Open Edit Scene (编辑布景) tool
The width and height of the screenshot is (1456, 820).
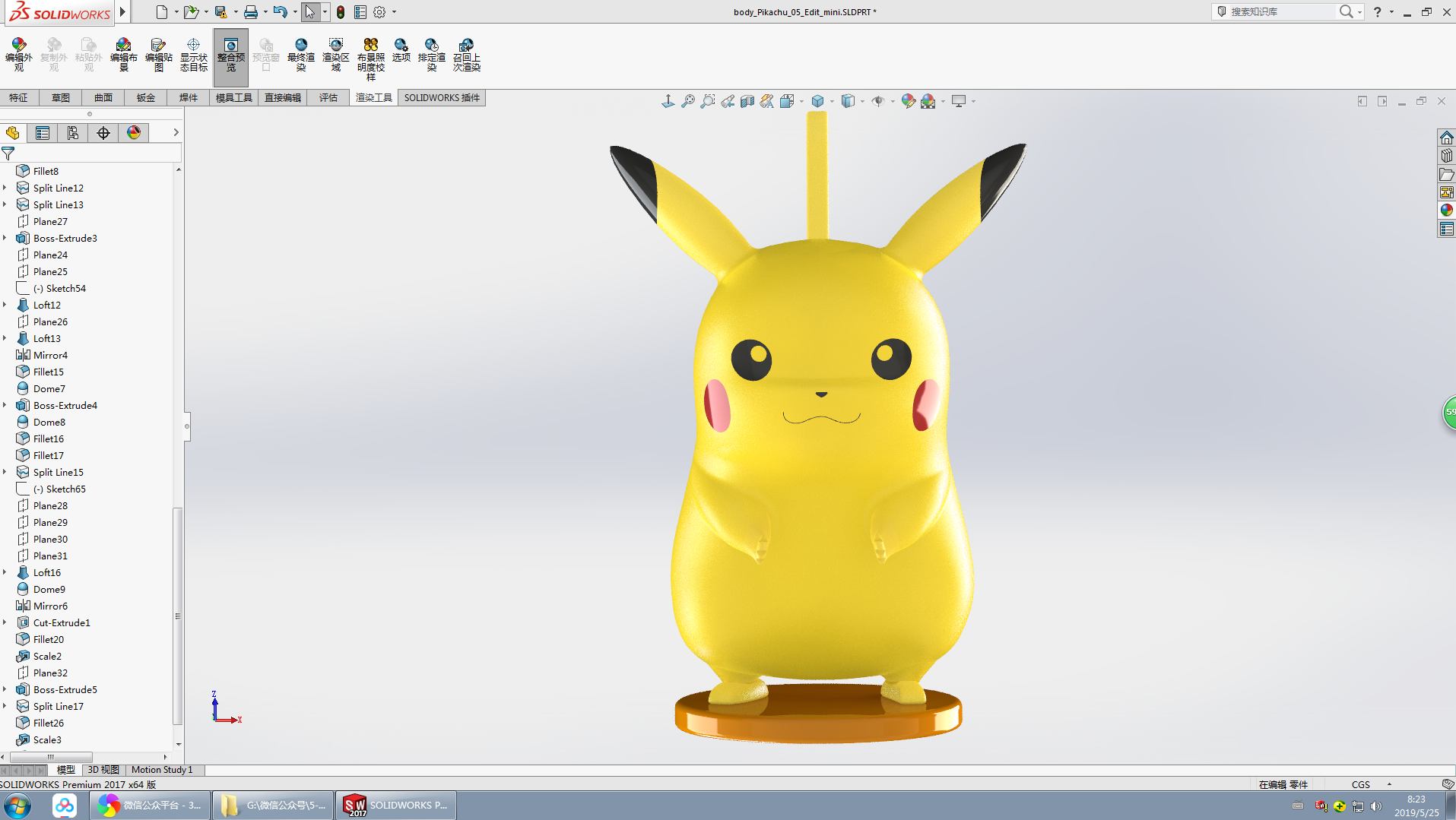124,55
